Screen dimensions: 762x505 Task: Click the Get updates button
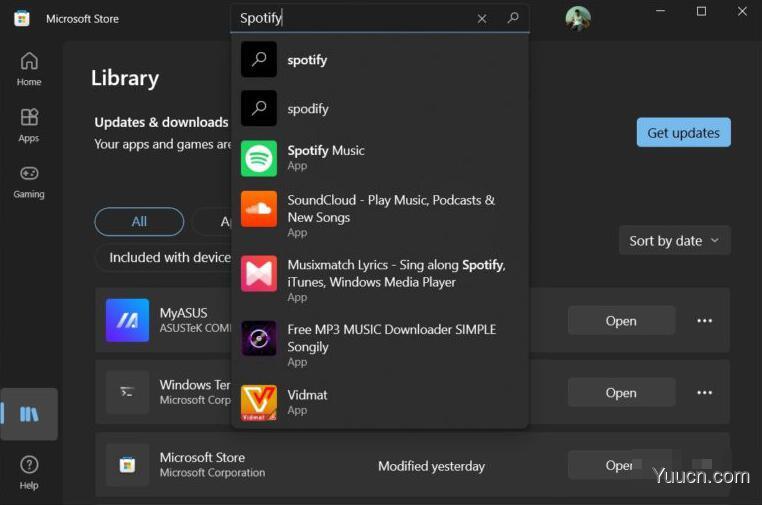(x=683, y=132)
